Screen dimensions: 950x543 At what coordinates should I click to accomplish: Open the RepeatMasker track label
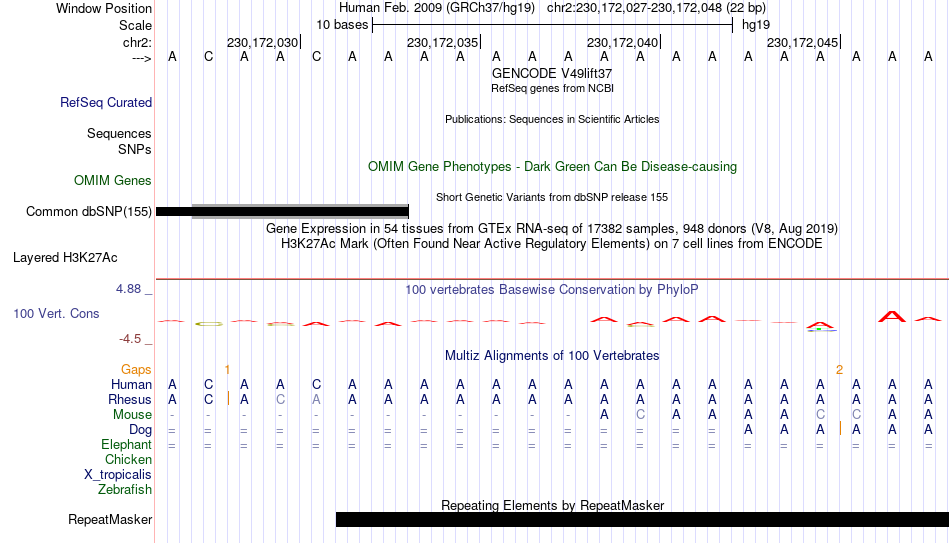pyautogui.click(x=110, y=519)
